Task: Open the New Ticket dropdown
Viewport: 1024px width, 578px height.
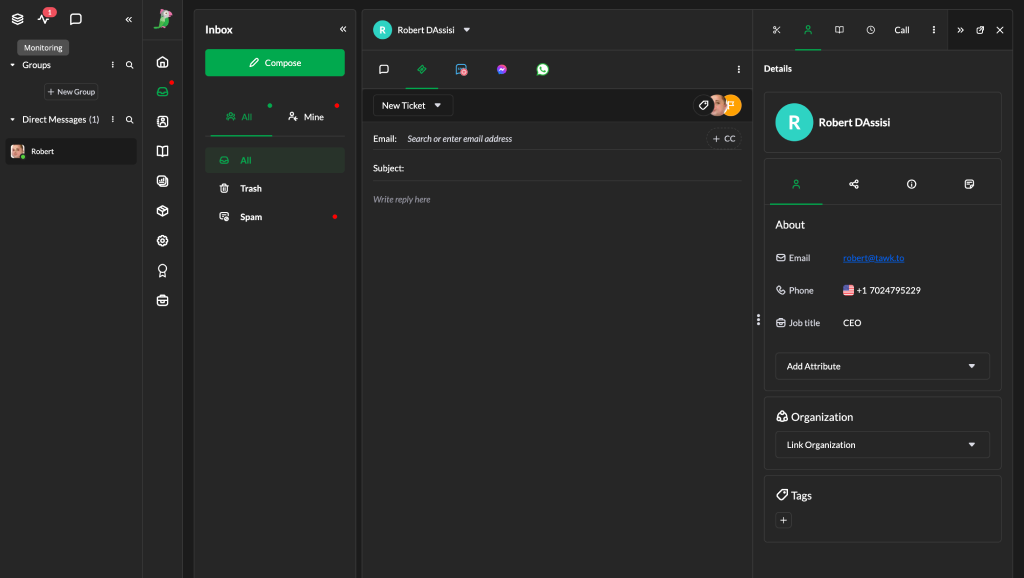Action: click(413, 105)
